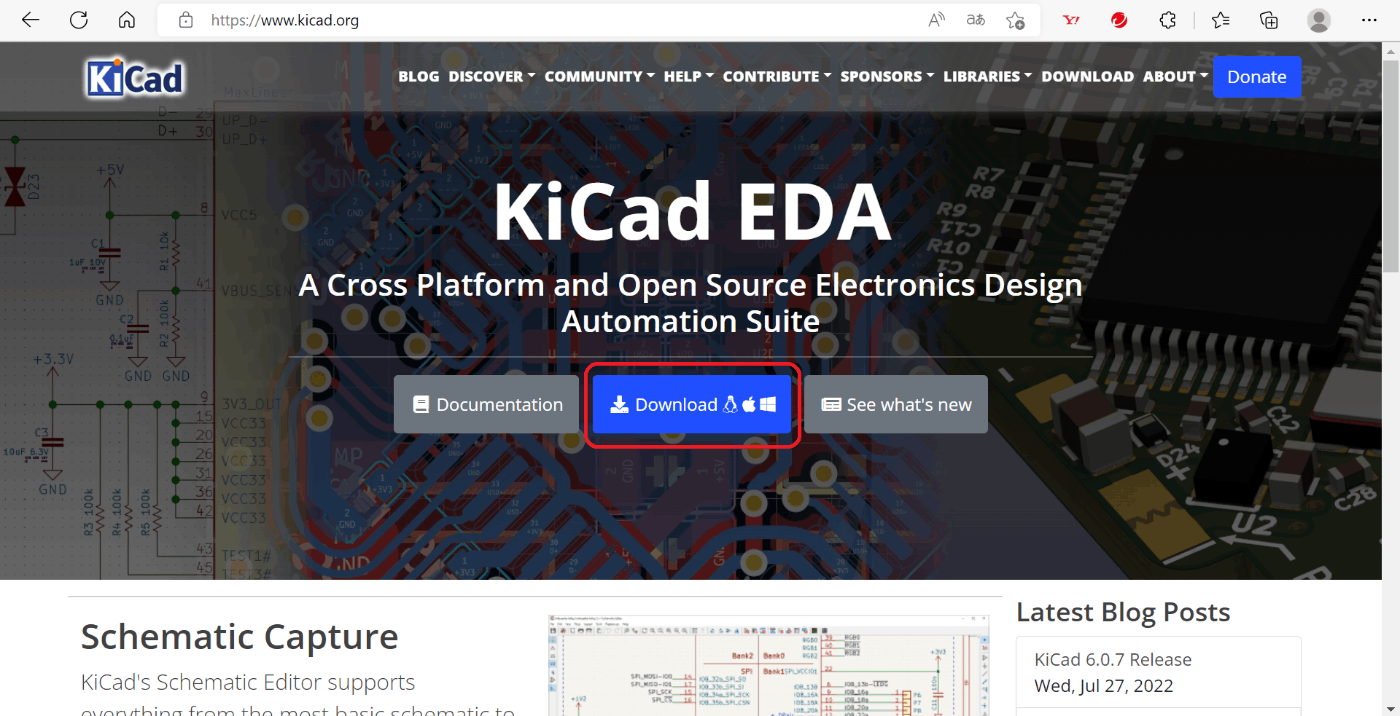
Task: Open the translate icon in address bar
Action: point(975,20)
